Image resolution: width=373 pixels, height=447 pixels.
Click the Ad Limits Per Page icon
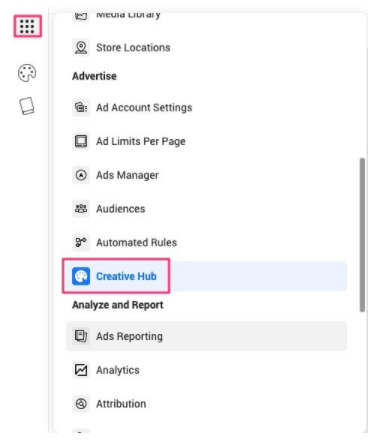pos(81,141)
